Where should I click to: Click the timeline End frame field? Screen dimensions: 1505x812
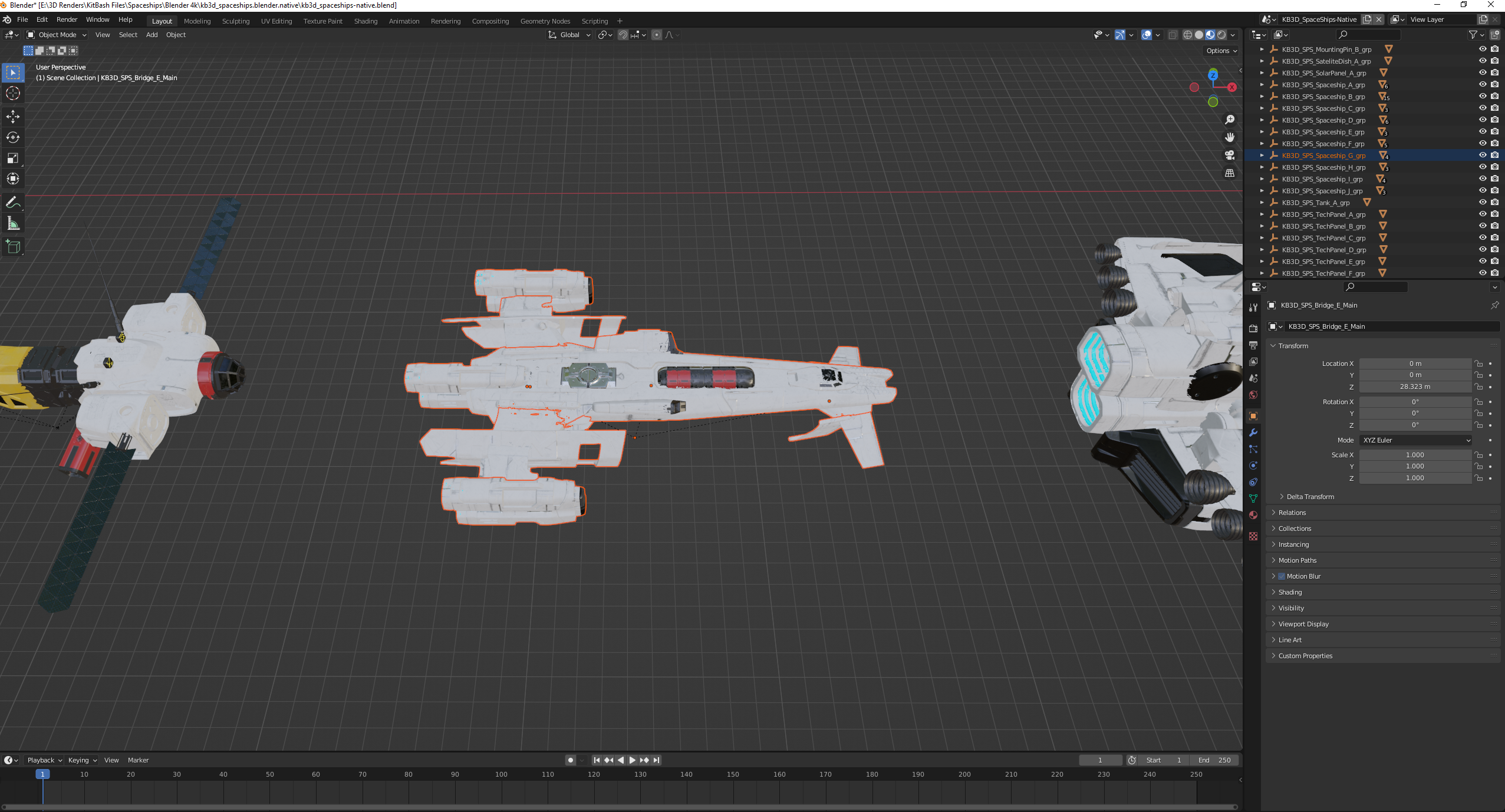coord(1214,760)
